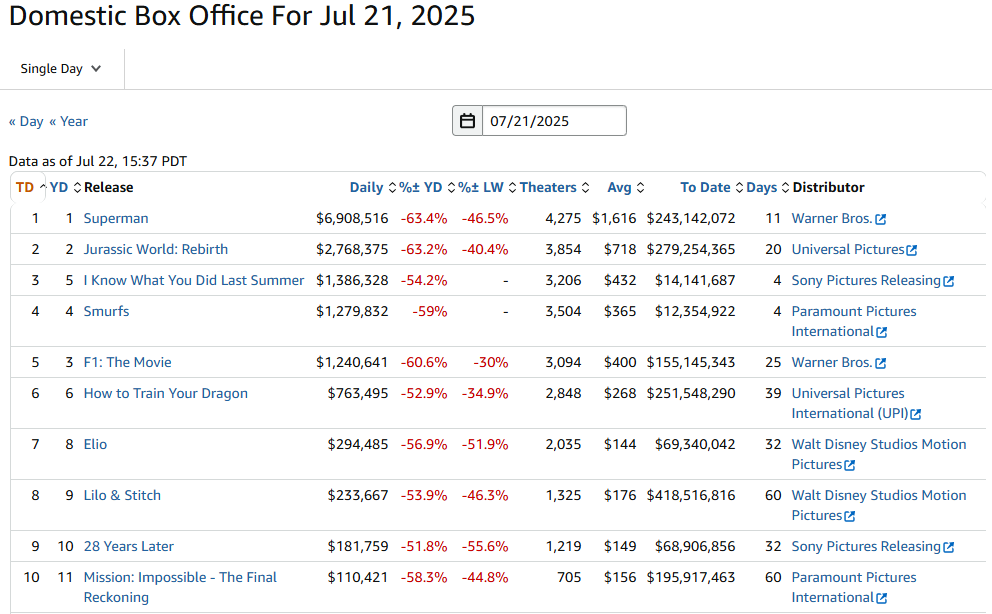Select F1's -30% last-week change
This screenshot has height=614, width=992.
pyautogui.click(x=491, y=362)
